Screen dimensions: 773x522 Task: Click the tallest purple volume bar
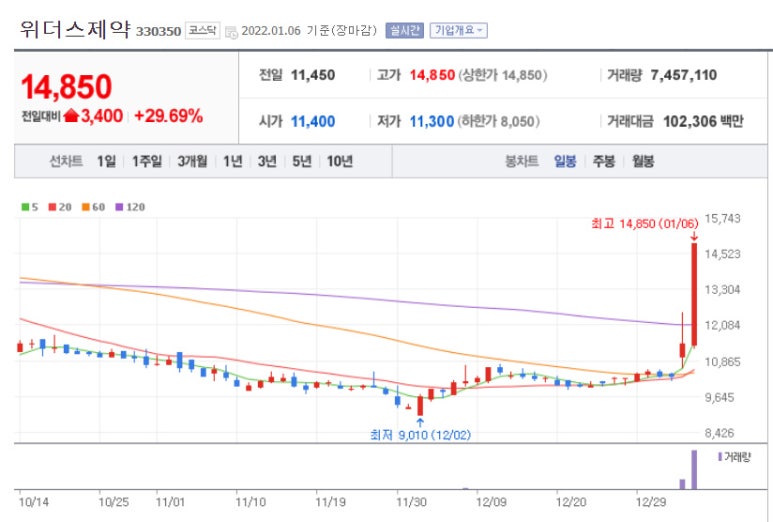click(694, 469)
